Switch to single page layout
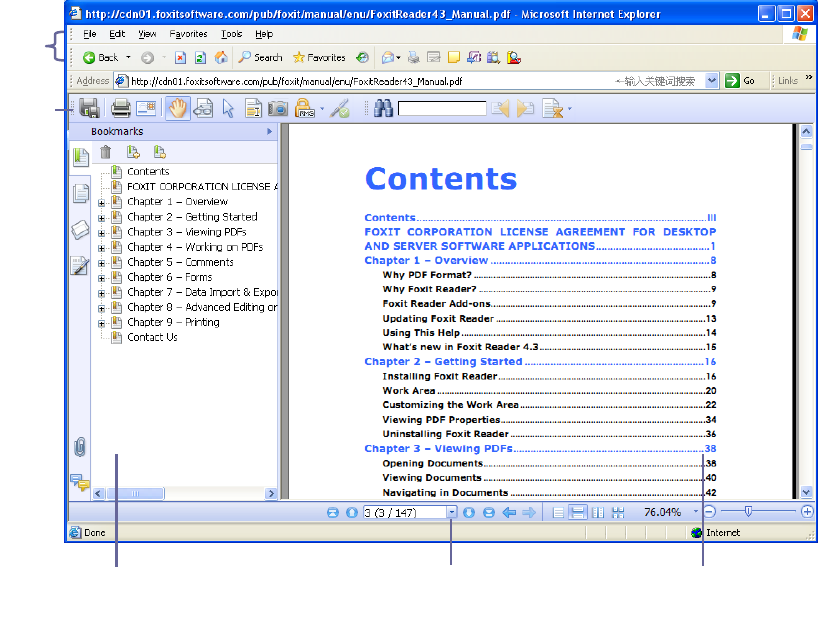The width and height of the screenshot is (818, 628). [558, 513]
